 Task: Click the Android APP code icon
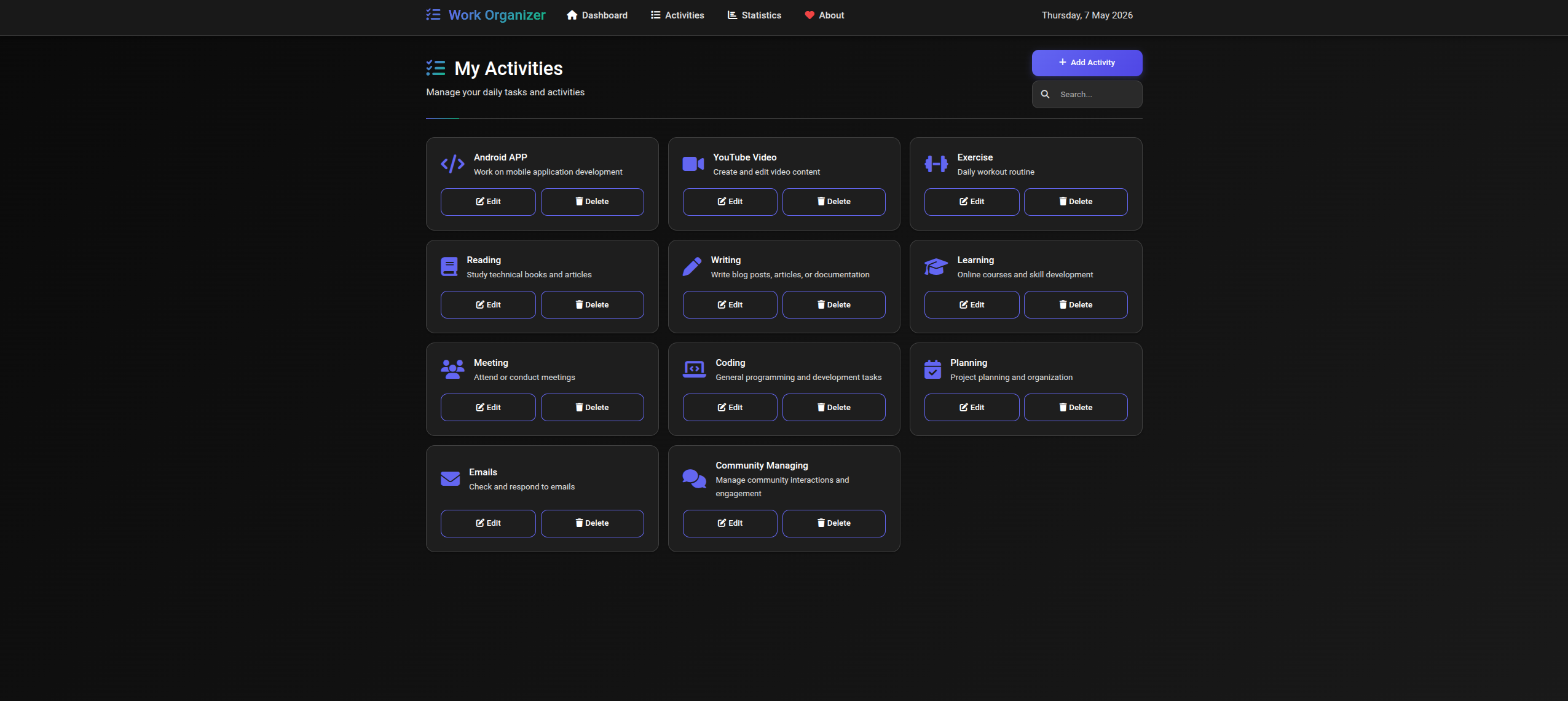(x=452, y=164)
